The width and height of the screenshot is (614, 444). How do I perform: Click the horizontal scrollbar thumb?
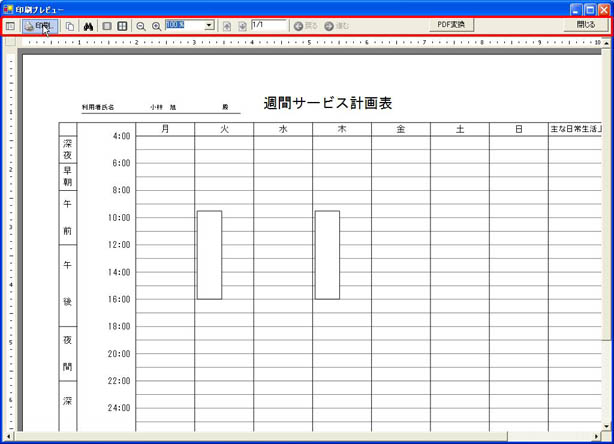pos(260,436)
